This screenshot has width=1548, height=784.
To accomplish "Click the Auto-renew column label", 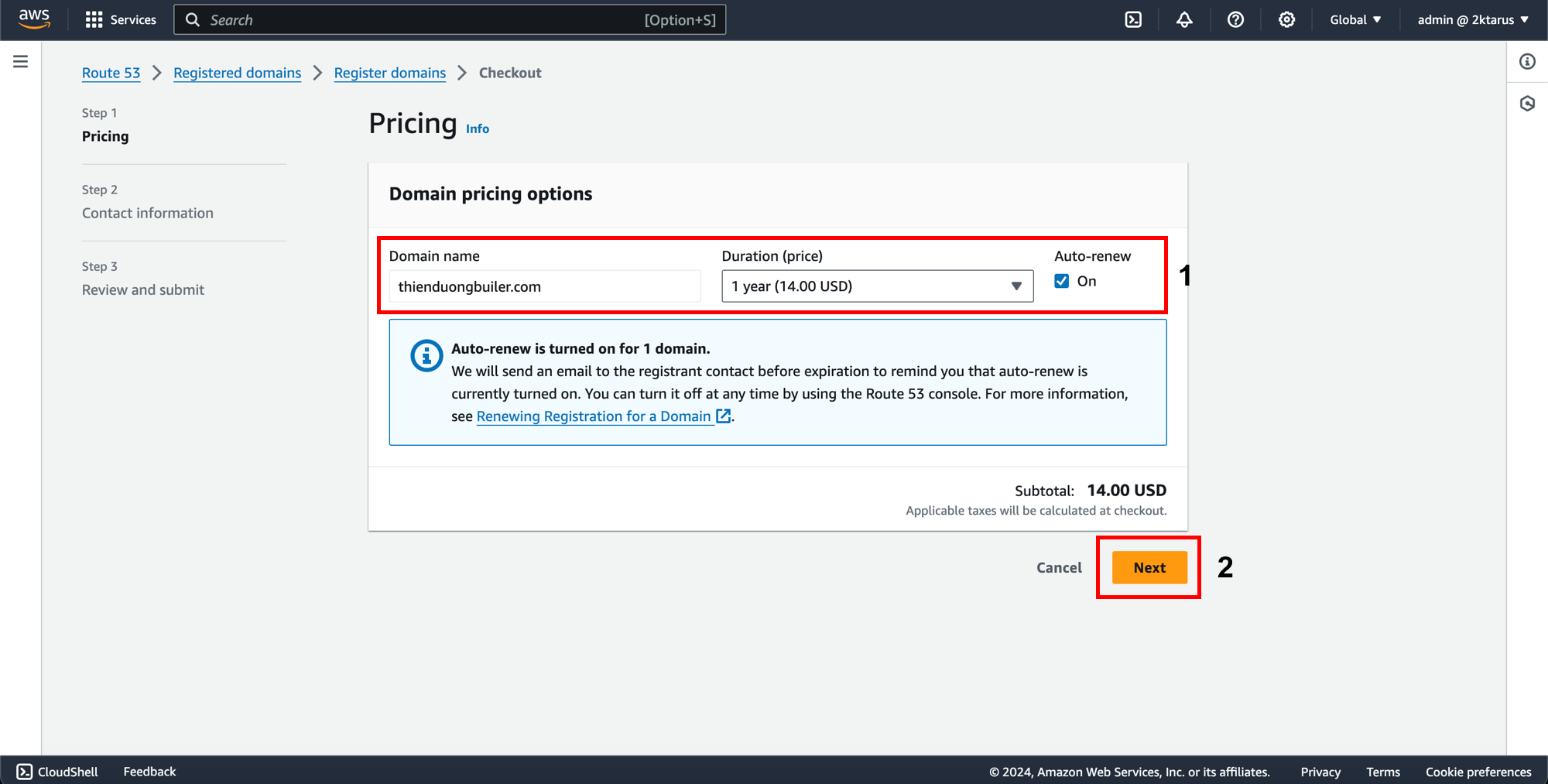I will tap(1092, 256).
